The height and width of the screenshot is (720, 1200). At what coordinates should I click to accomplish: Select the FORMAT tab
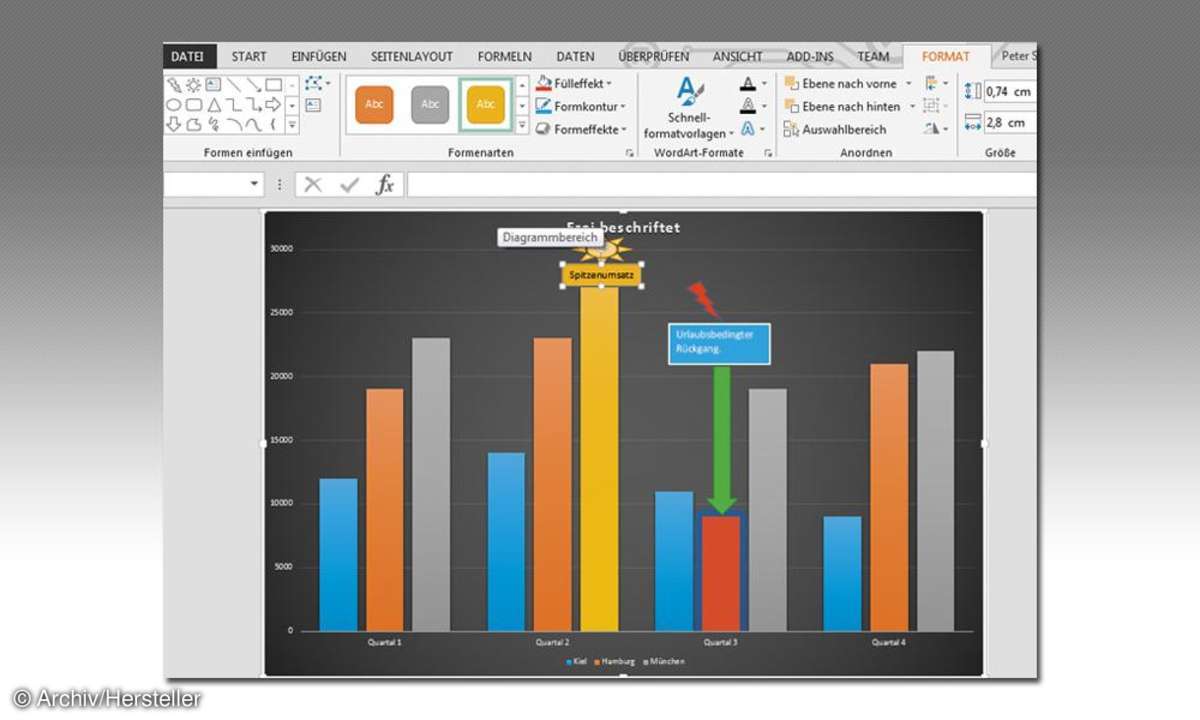945,57
